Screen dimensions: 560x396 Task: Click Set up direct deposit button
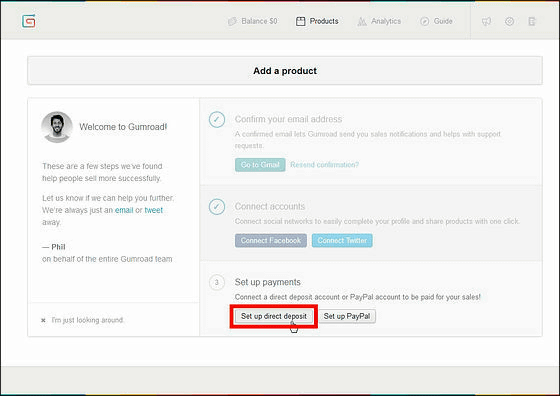click(x=274, y=316)
